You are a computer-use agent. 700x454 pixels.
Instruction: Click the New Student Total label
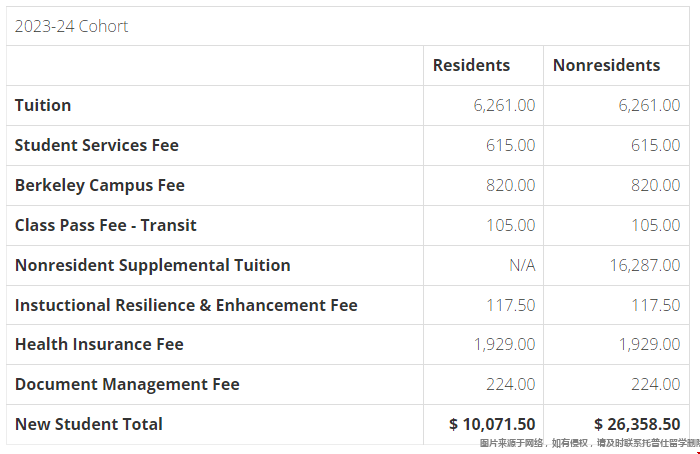tap(88, 424)
